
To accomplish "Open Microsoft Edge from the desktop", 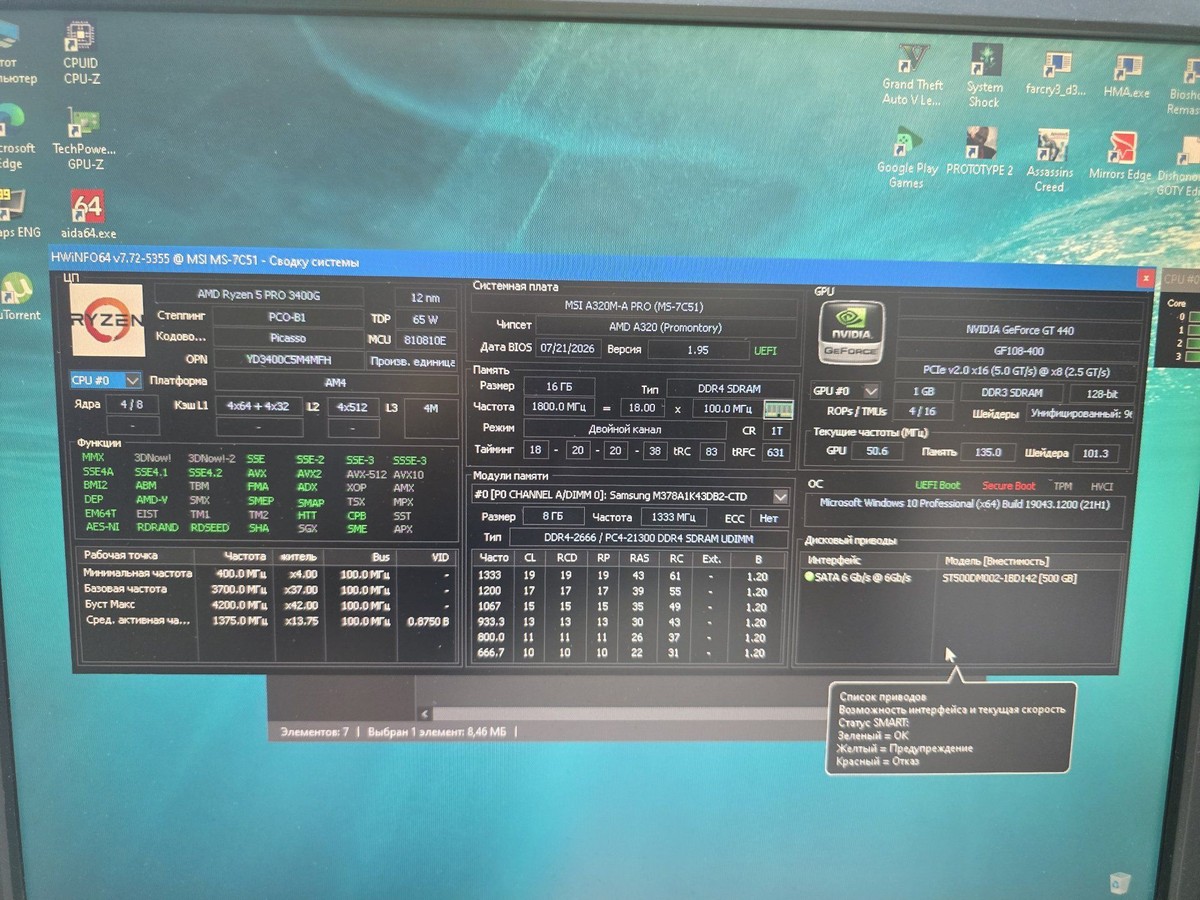I will pos(15,137).
